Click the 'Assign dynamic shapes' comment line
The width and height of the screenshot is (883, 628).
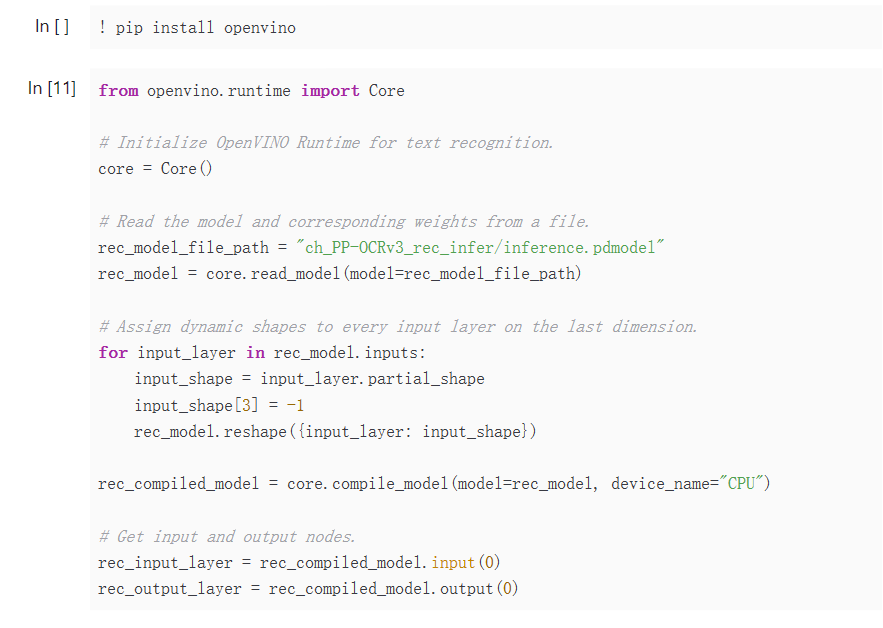(x=398, y=327)
